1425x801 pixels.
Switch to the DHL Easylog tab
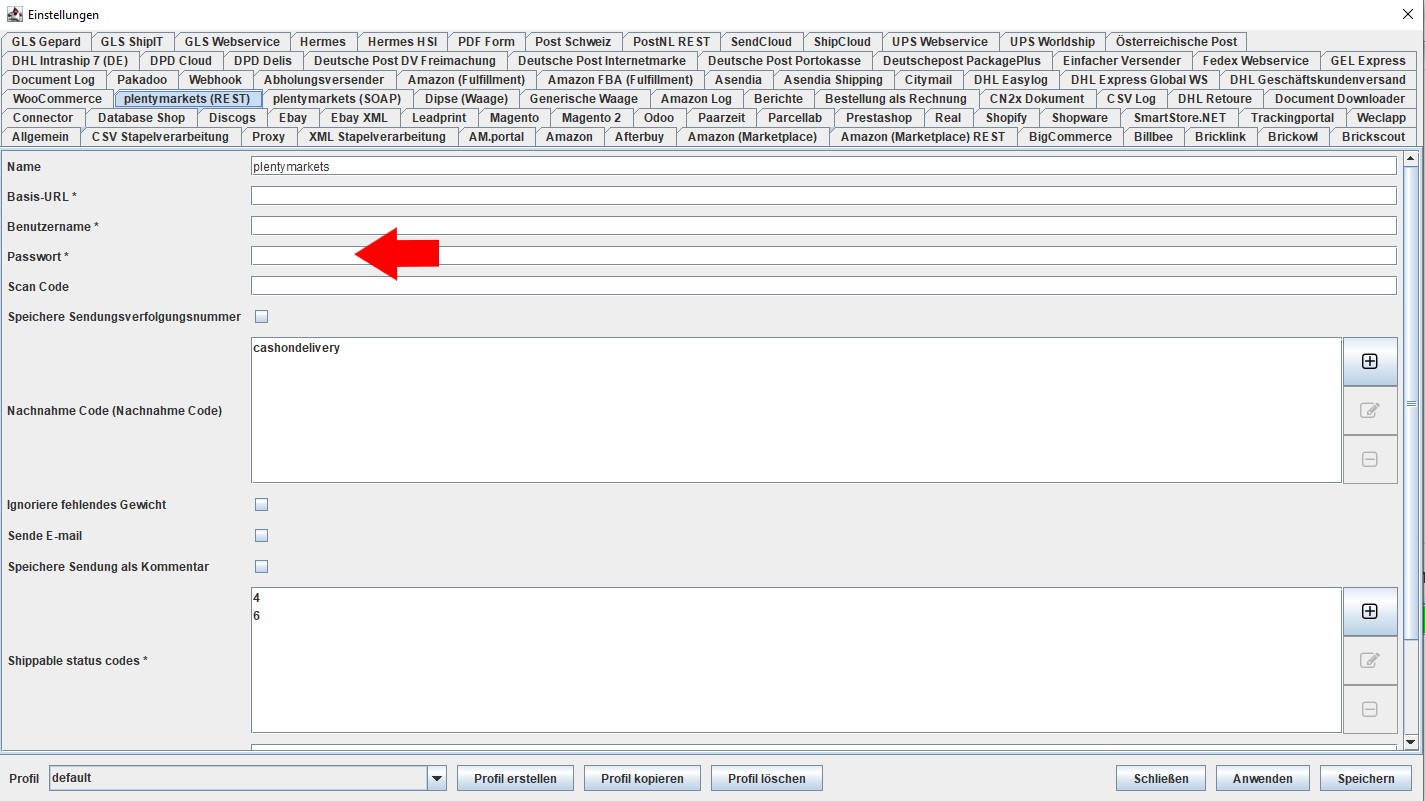[x=1011, y=80]
